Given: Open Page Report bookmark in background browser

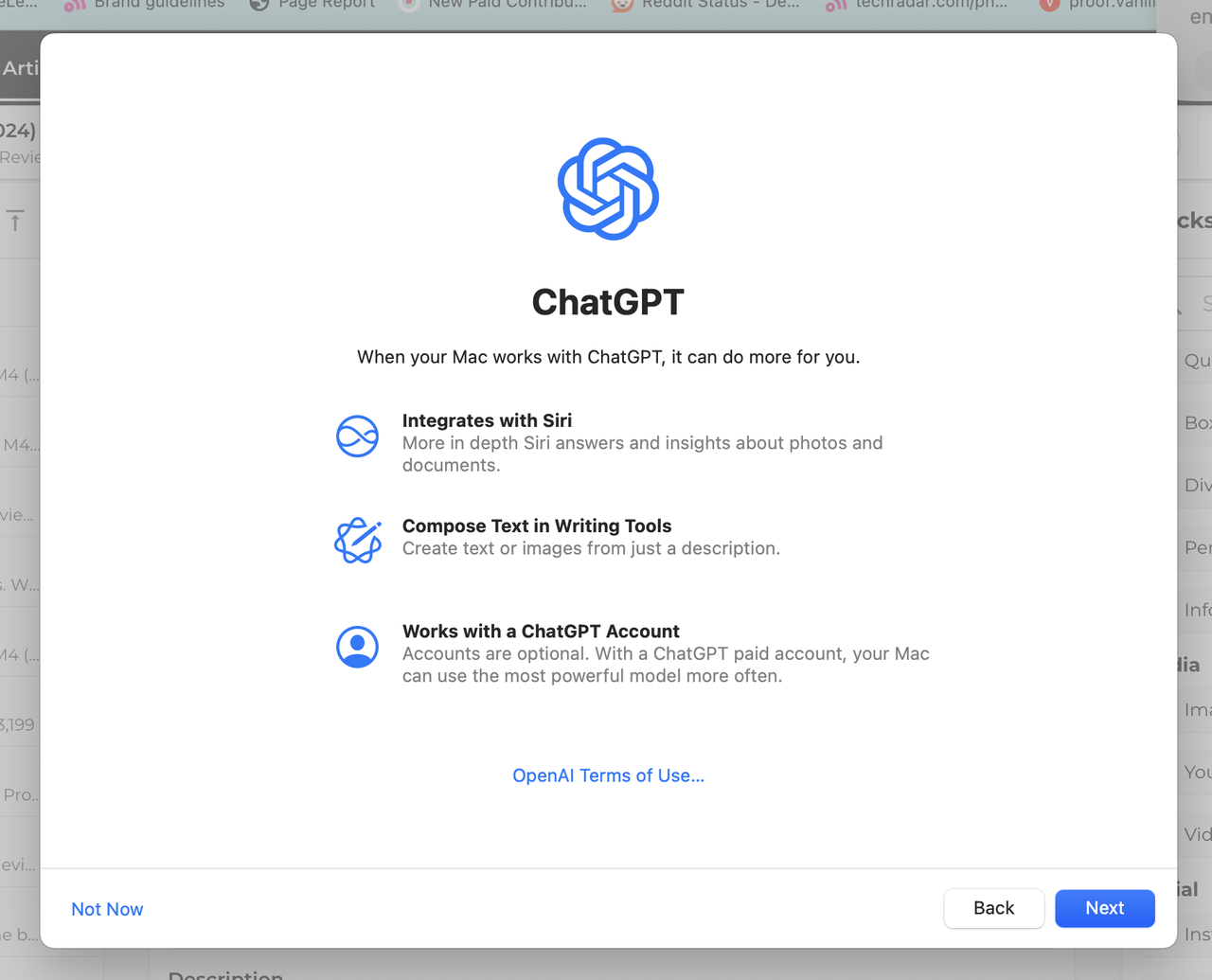Looking at the screenshot, I should tap(313, 5).
